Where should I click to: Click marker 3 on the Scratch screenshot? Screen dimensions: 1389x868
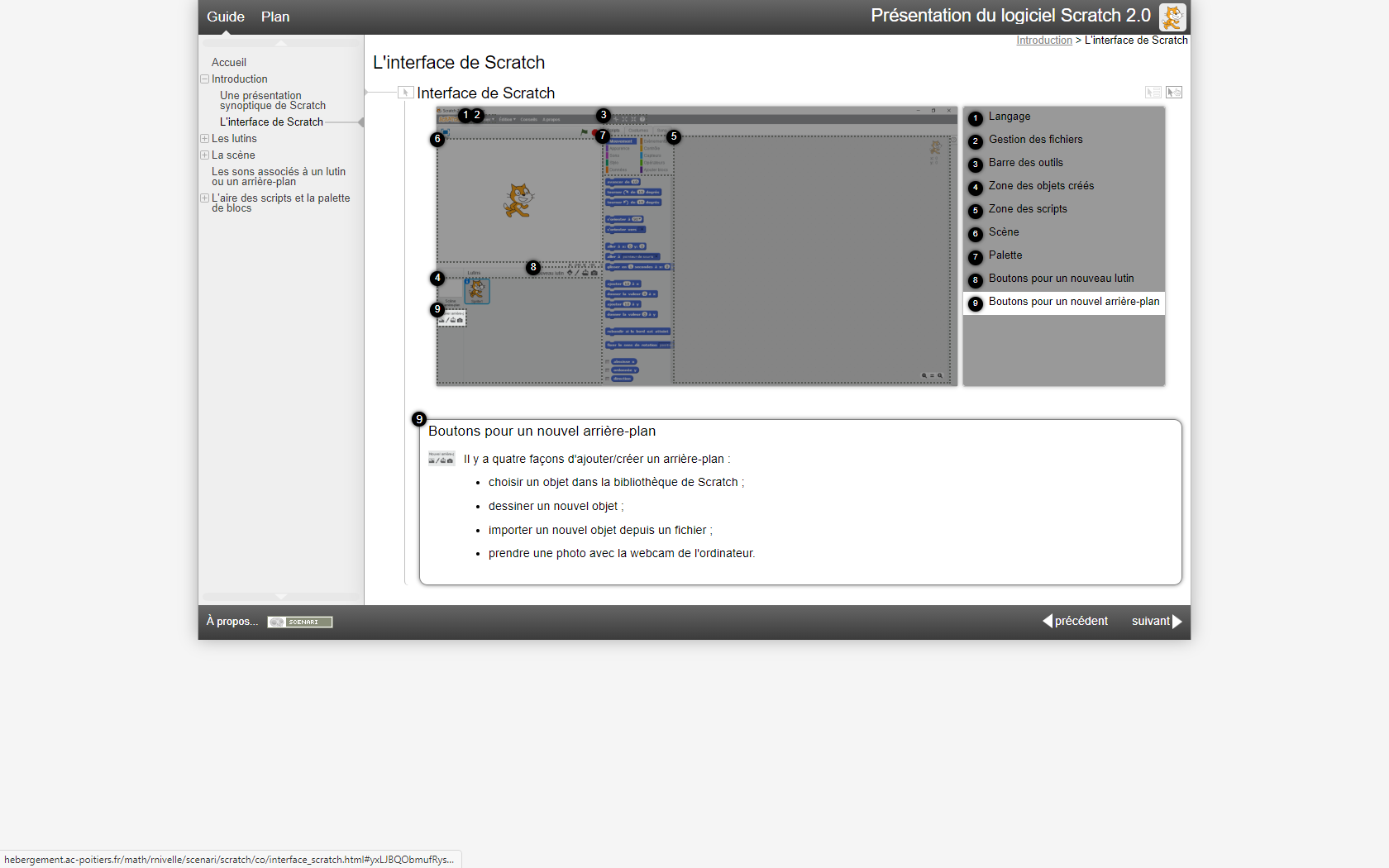[x=604, y=115]
